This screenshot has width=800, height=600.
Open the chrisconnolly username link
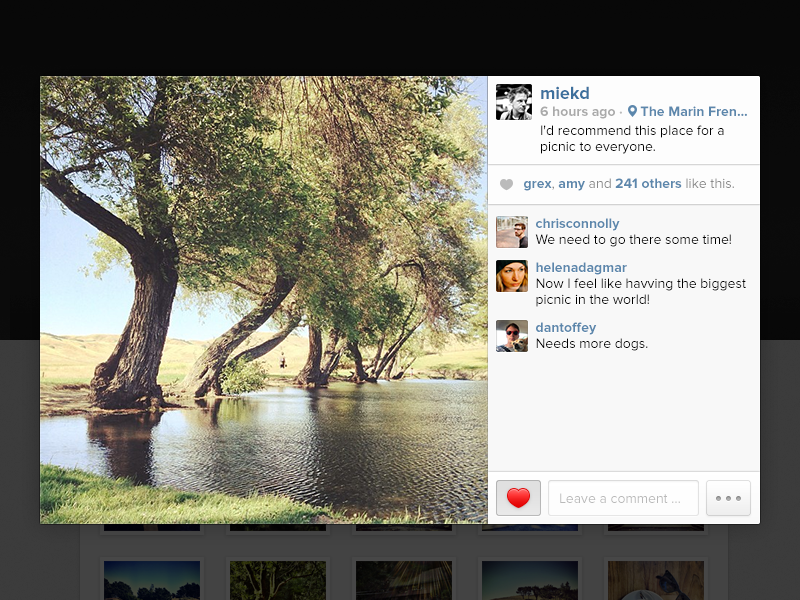(x=577, y=224)
